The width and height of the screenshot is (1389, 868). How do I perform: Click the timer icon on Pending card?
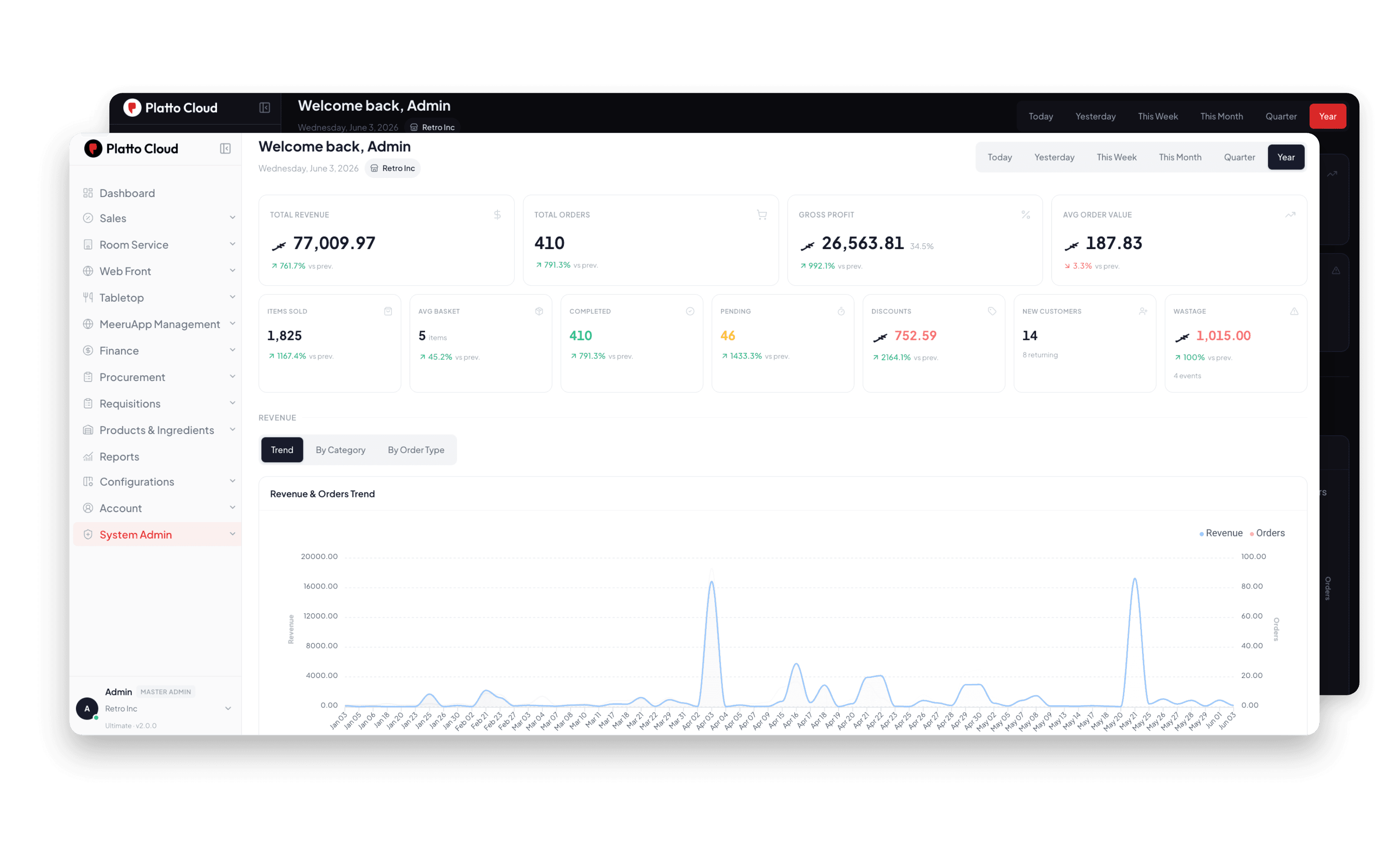tap(841, 311)
